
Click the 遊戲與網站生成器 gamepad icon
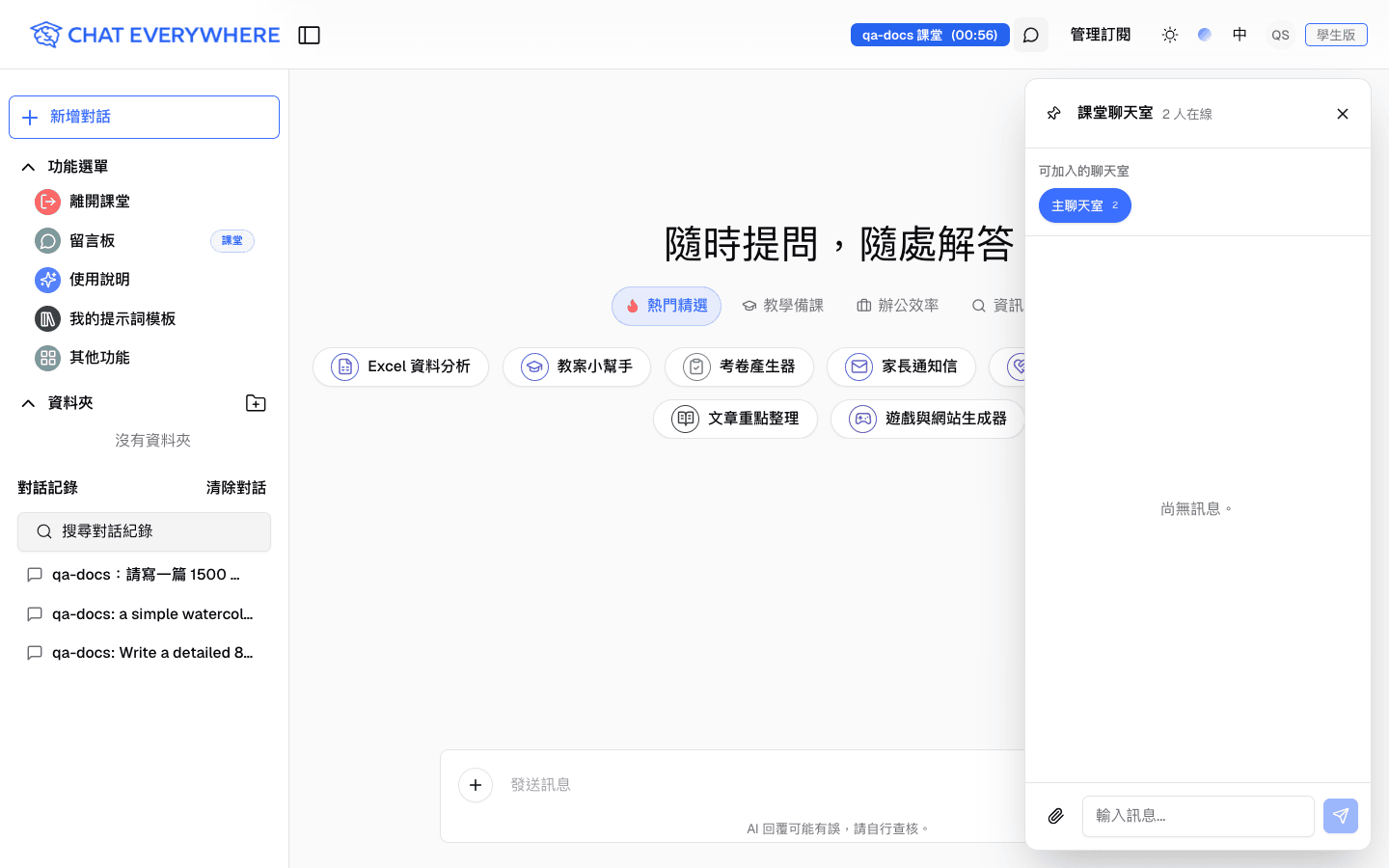[862, 419]
